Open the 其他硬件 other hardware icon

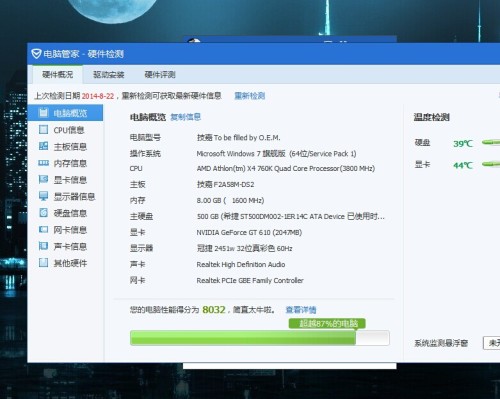click(43, 263)
